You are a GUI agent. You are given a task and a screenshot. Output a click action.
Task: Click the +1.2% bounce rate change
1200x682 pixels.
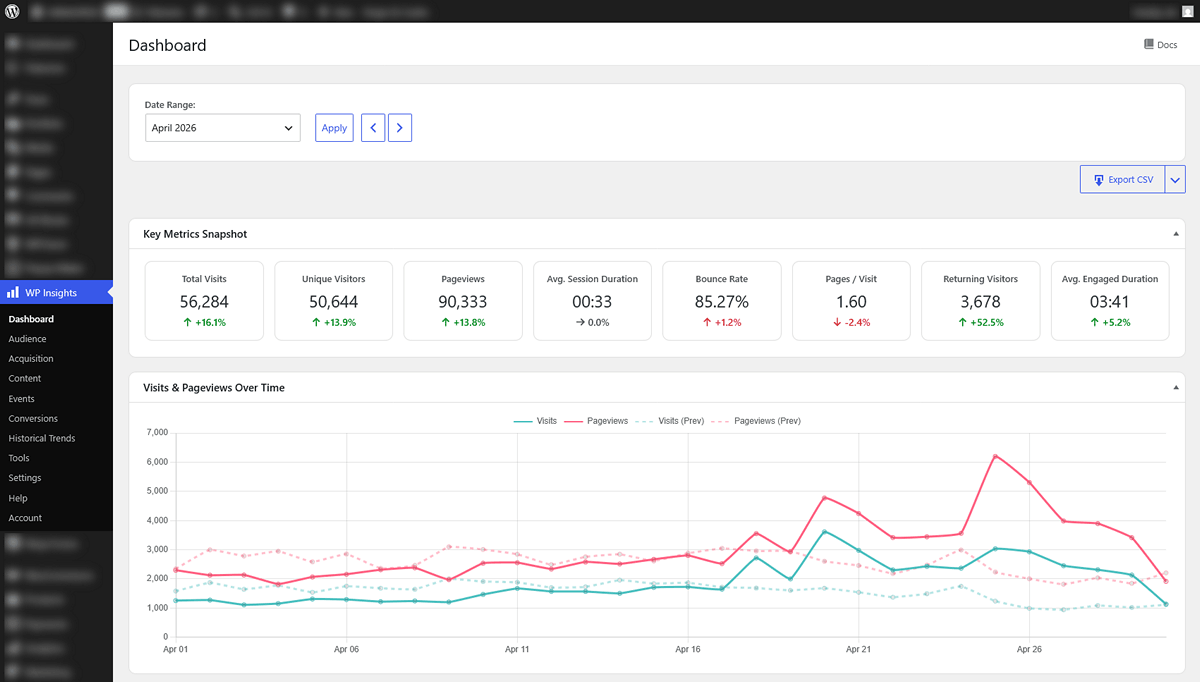pos(721,323)
